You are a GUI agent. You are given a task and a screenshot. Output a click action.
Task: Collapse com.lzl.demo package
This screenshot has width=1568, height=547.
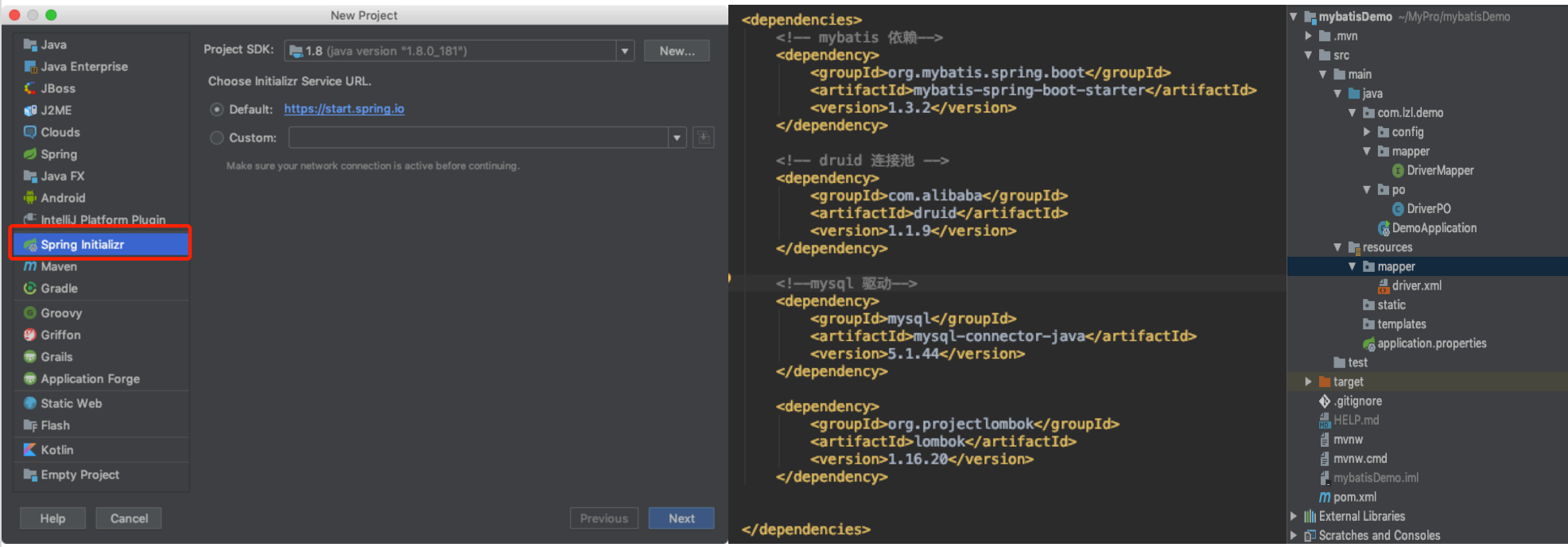coord(1352,113)
